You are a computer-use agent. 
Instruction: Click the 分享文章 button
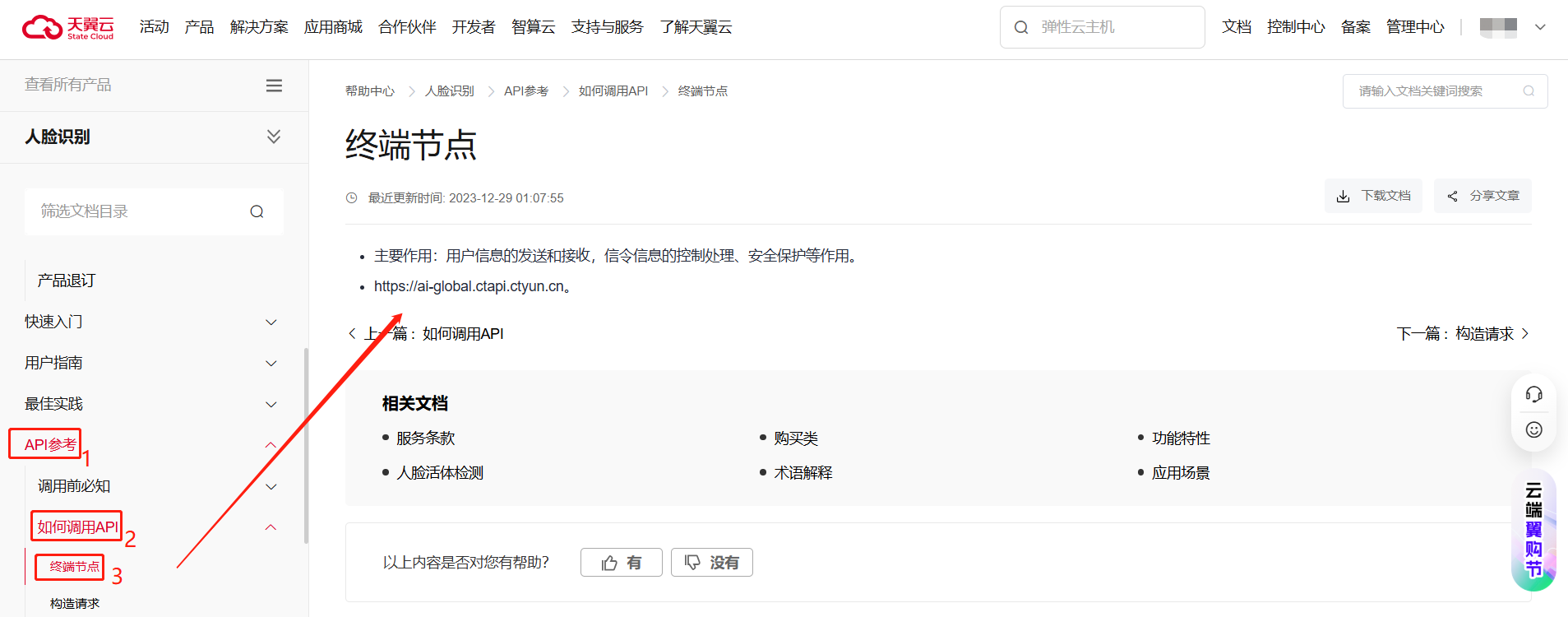tap(1482, 196)
